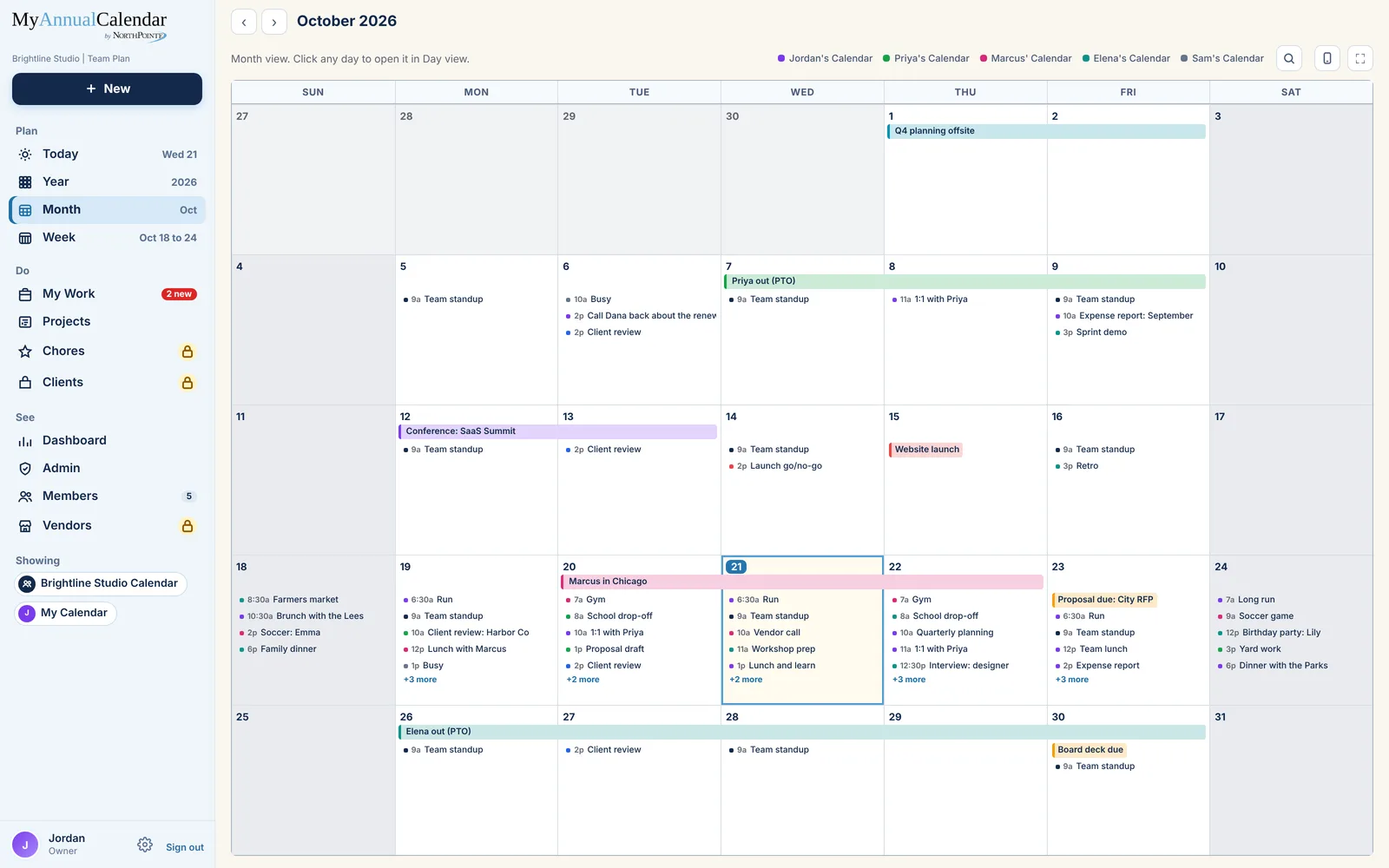Click the Members people icon
Image resolution: width=1389 pixels, height=868 pixels.
point(25,496)
